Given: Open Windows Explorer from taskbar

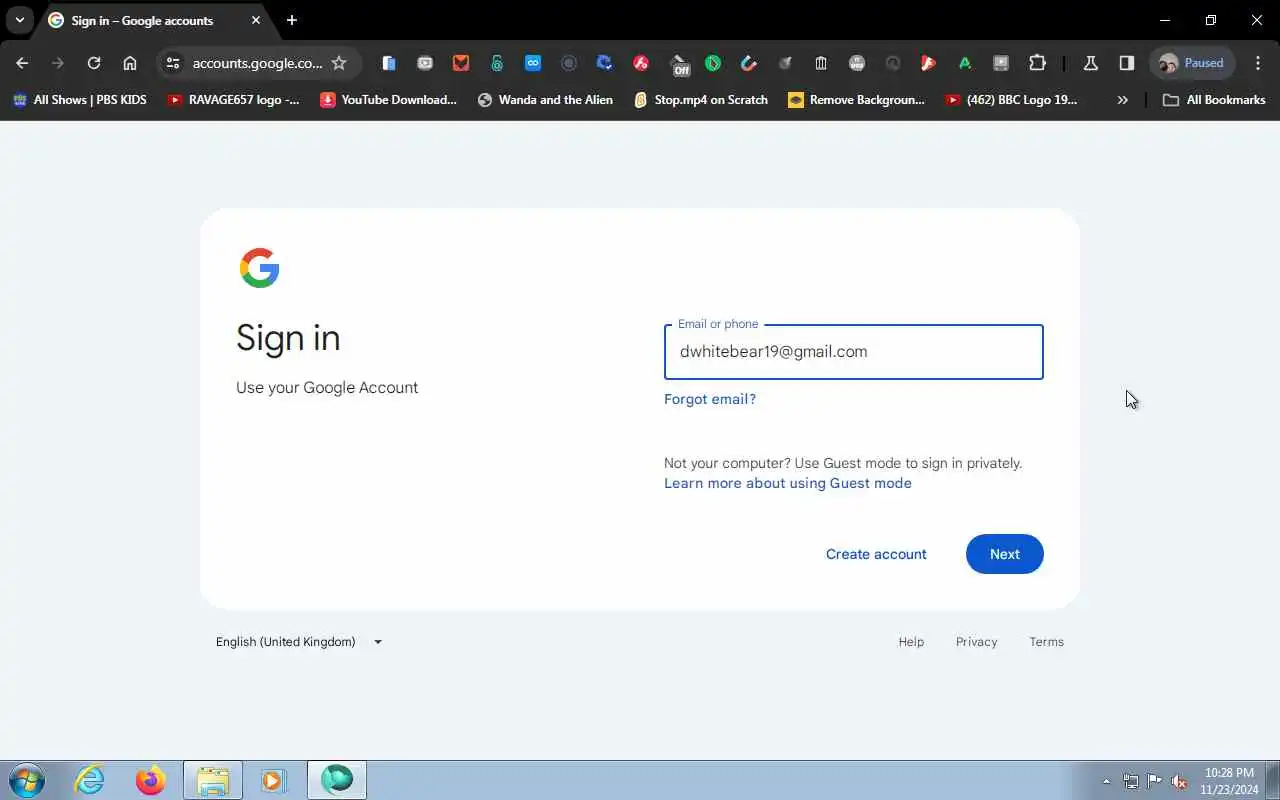Looking at the screenshot, I should (x=213, y=780).
